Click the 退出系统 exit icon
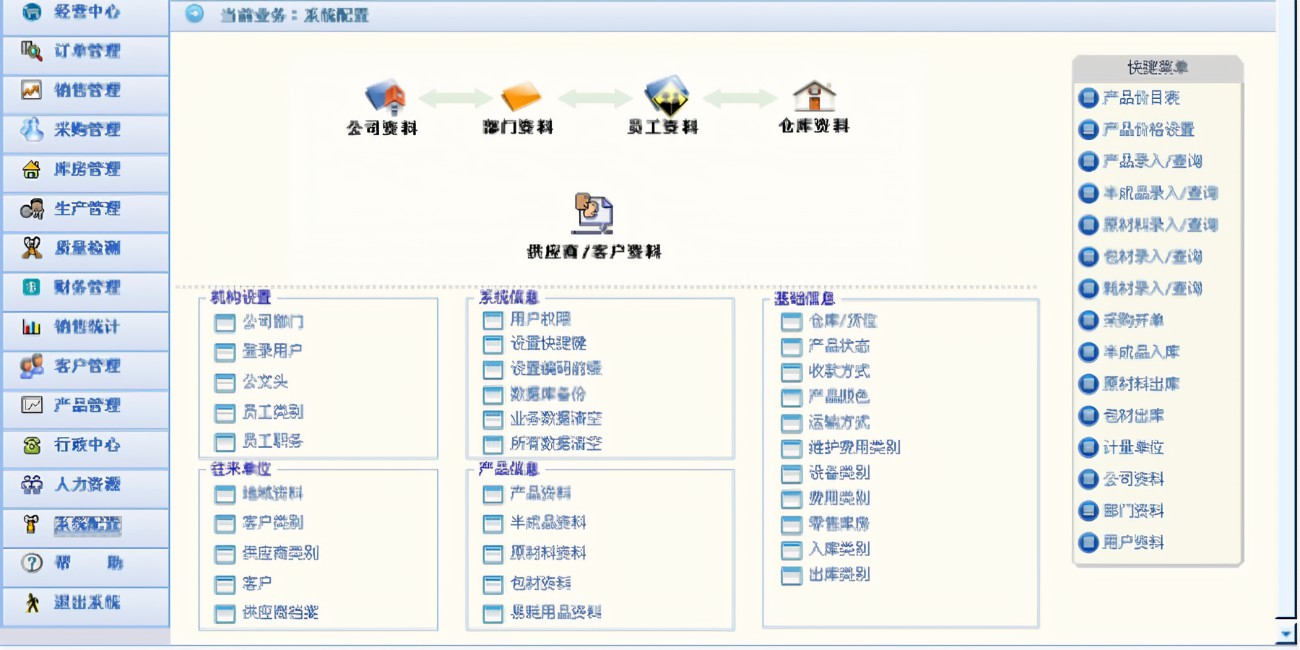 (32, 602)
